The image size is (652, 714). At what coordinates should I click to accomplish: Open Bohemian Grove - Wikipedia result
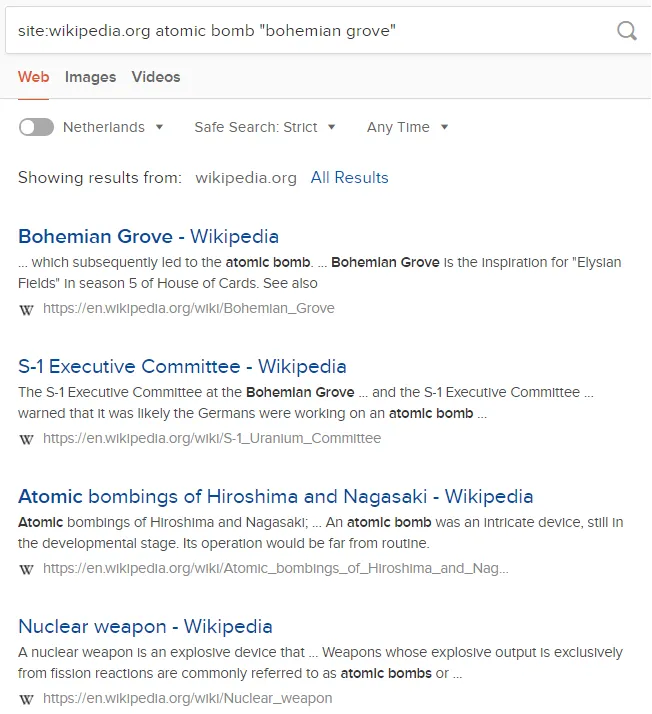point(148,237)
